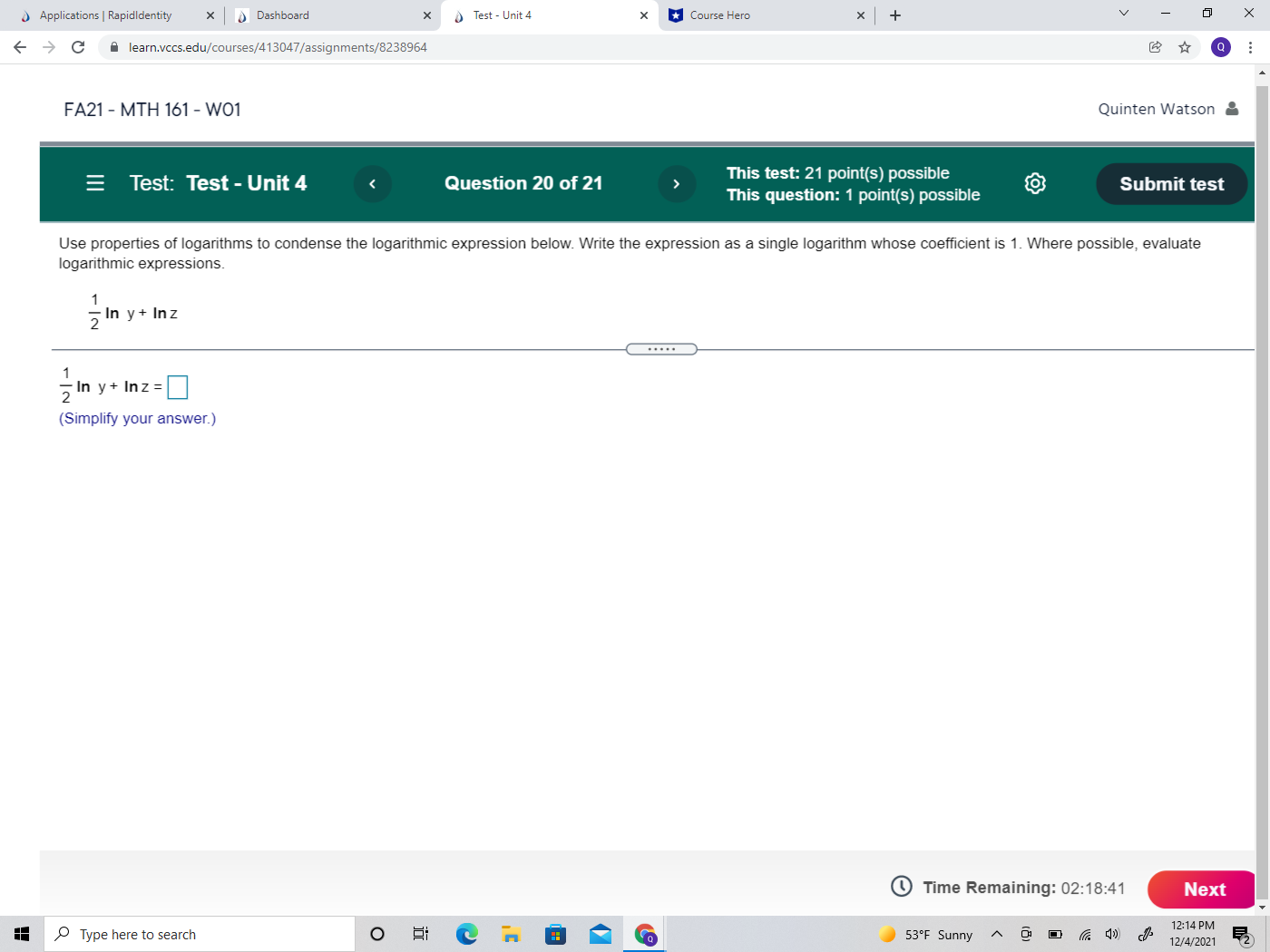Viewport: 1270px width, 952px height.
Task: Bookmark the page with the star icon
Action: (1185, 46)
